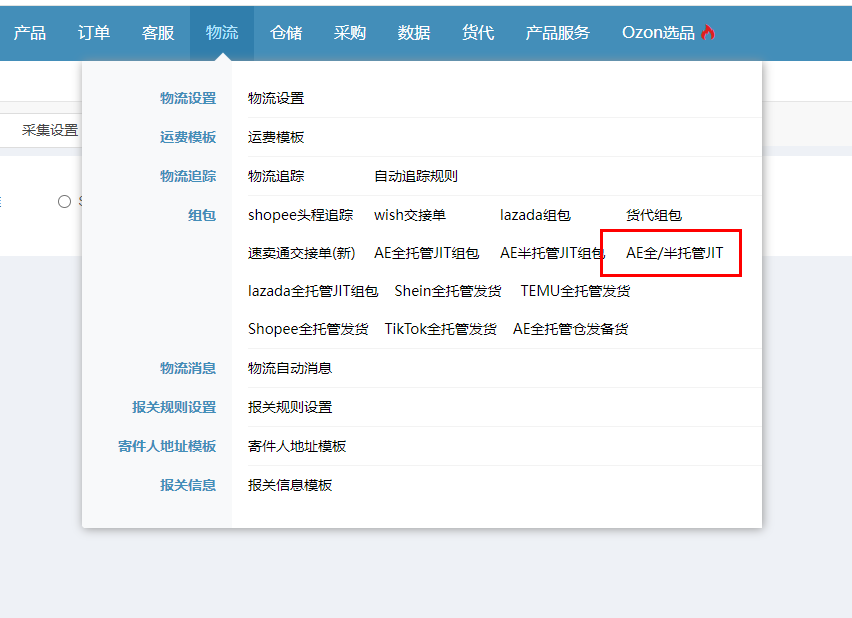Click the flame icon beside Ozon选品
852x618 pixels.
click(x=707, y=33)
